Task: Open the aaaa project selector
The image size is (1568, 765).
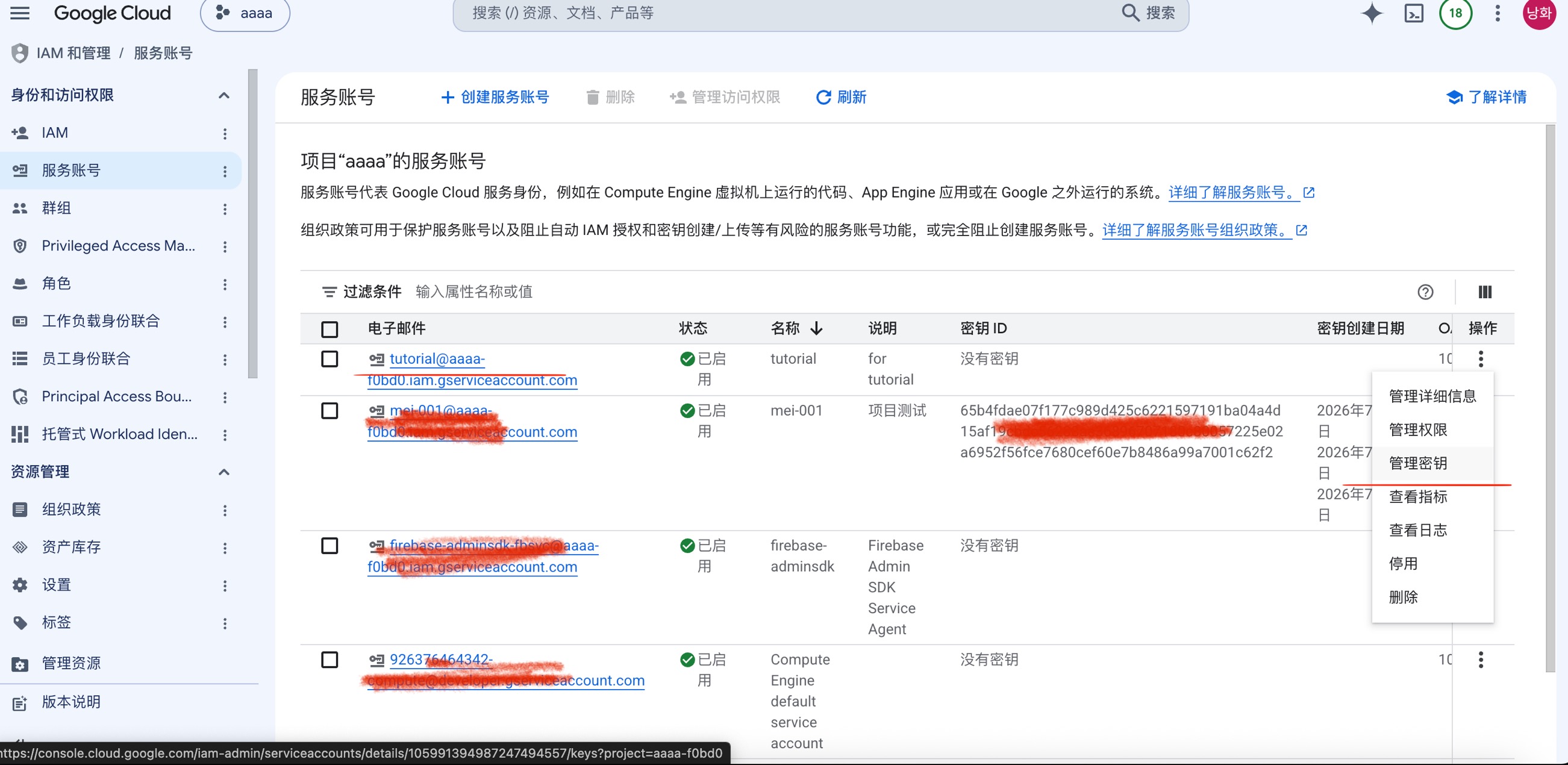Action: tap(245, 13)
